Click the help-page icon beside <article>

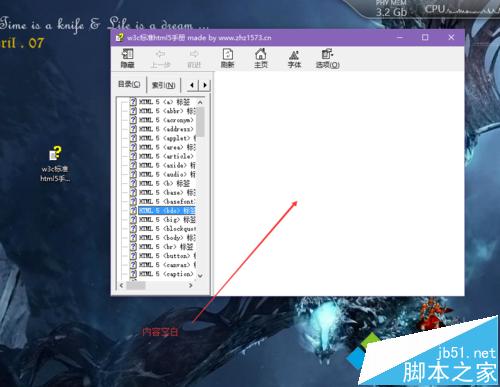point(133,156)
